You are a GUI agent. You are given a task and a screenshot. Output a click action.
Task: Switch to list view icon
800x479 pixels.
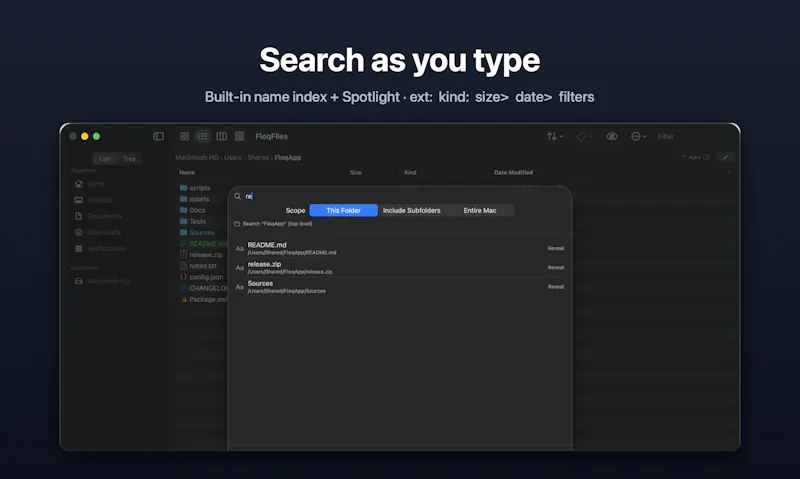tap(203, 136)
